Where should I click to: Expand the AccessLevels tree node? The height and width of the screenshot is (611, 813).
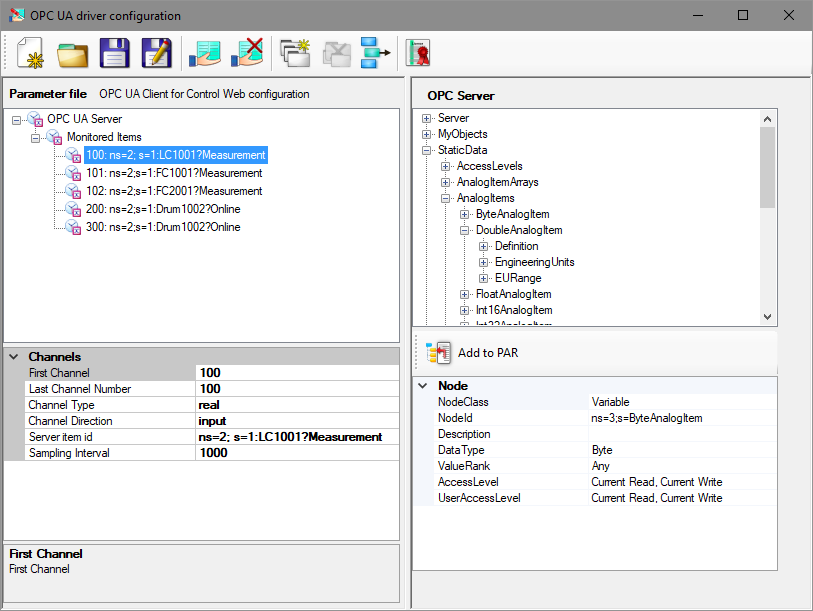(445, 166)
